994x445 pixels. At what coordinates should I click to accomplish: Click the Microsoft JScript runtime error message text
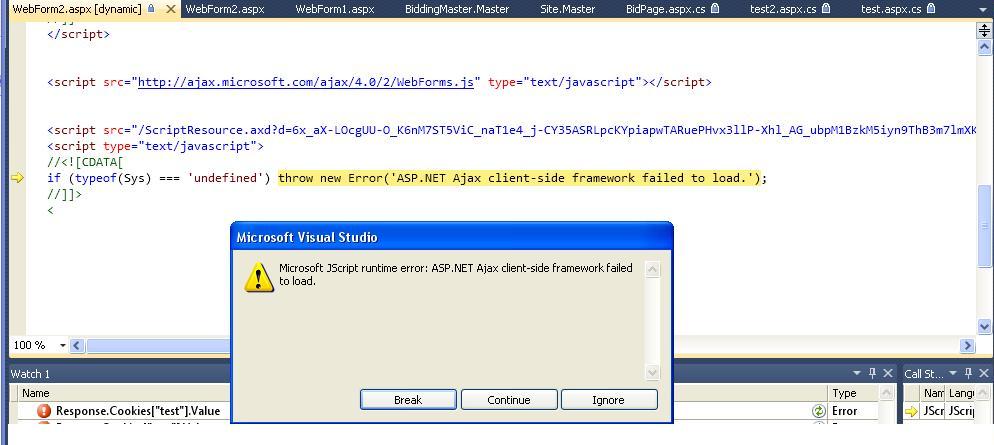(456, 274)
